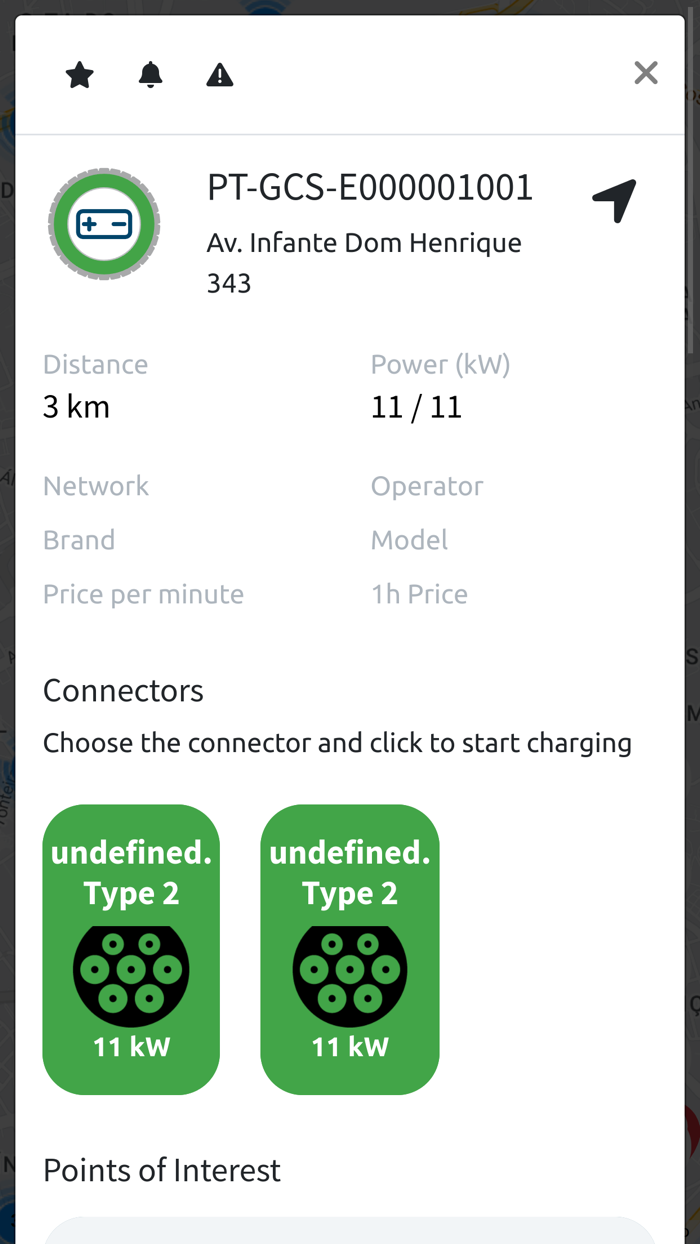Mark the charging station as favorite

79,74
